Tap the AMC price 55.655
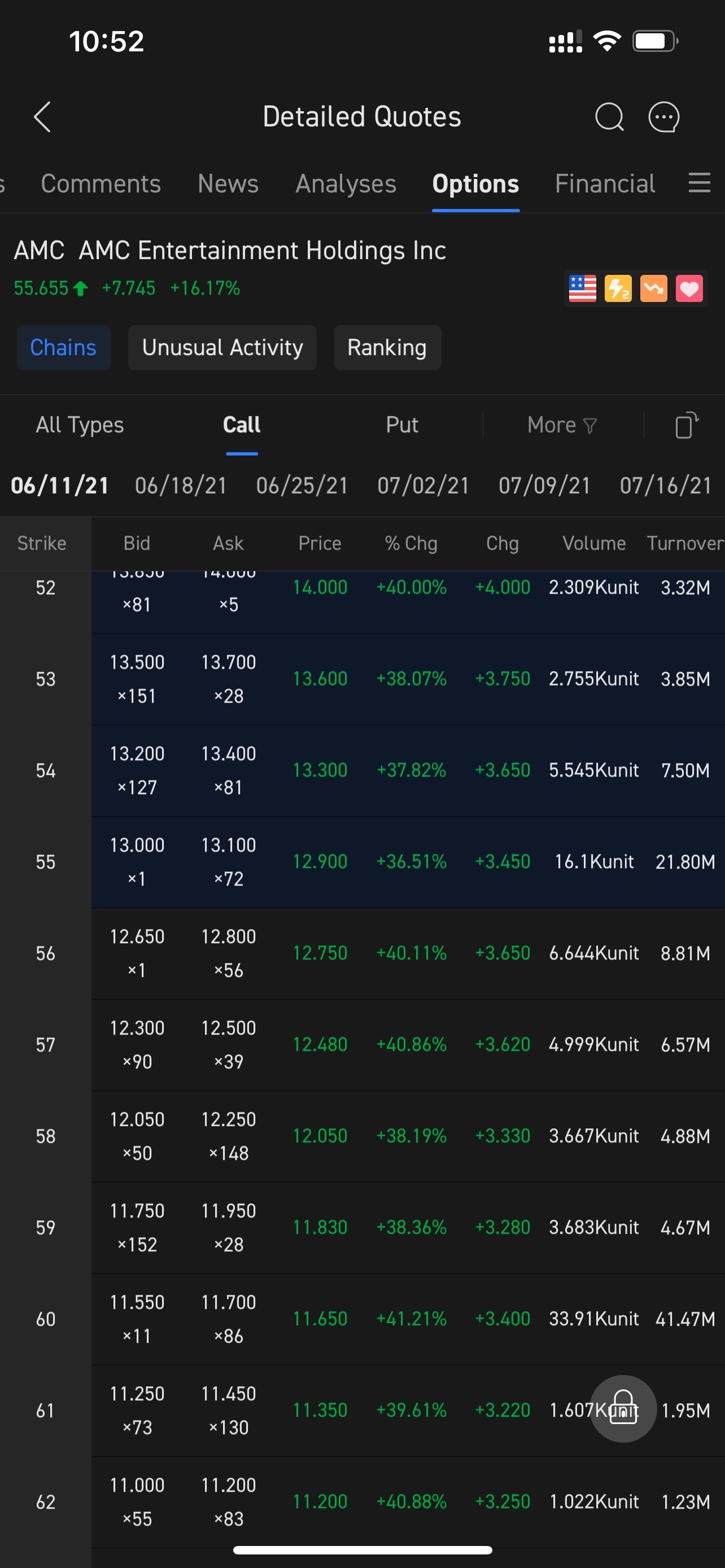Viewport: 725px width, 1568px height. pos(41,288)
